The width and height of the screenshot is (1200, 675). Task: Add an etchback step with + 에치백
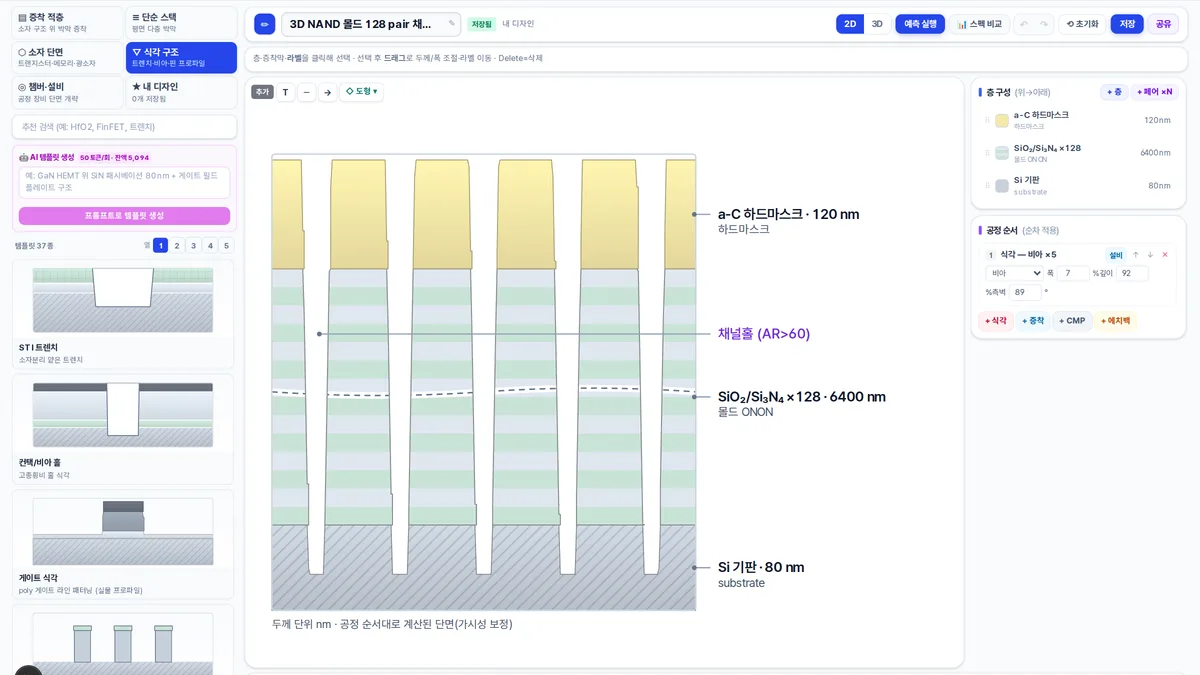(x=1116, y=321)
